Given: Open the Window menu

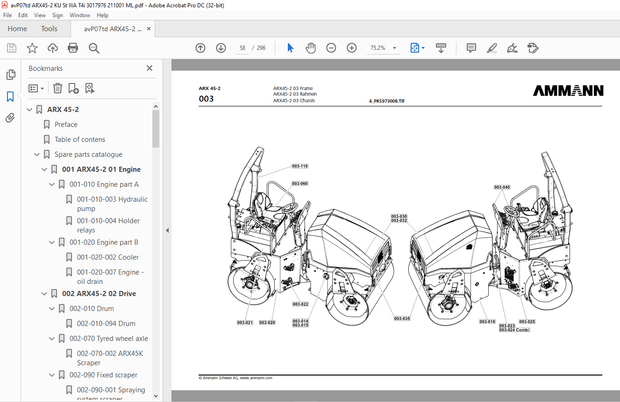Looking at the screenshot, I should (79, 15).
